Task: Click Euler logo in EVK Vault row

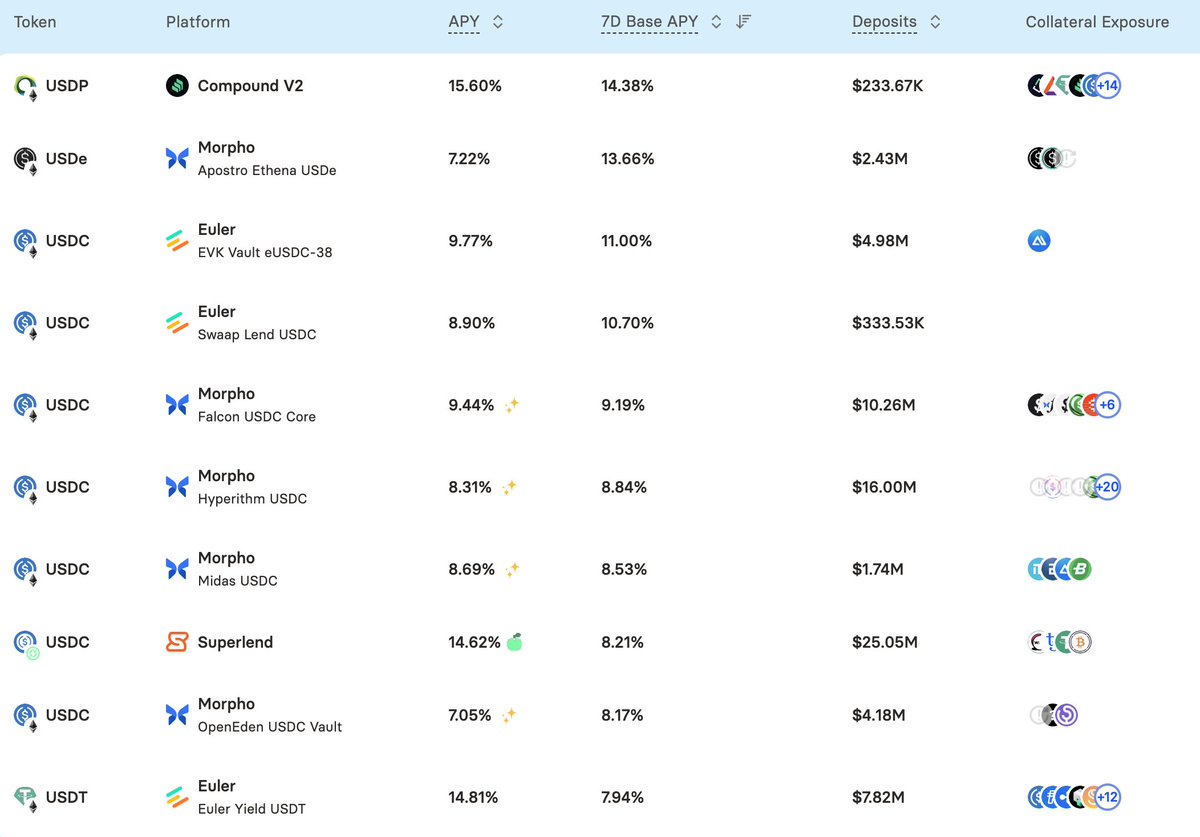Action: [x=177, y=241]
